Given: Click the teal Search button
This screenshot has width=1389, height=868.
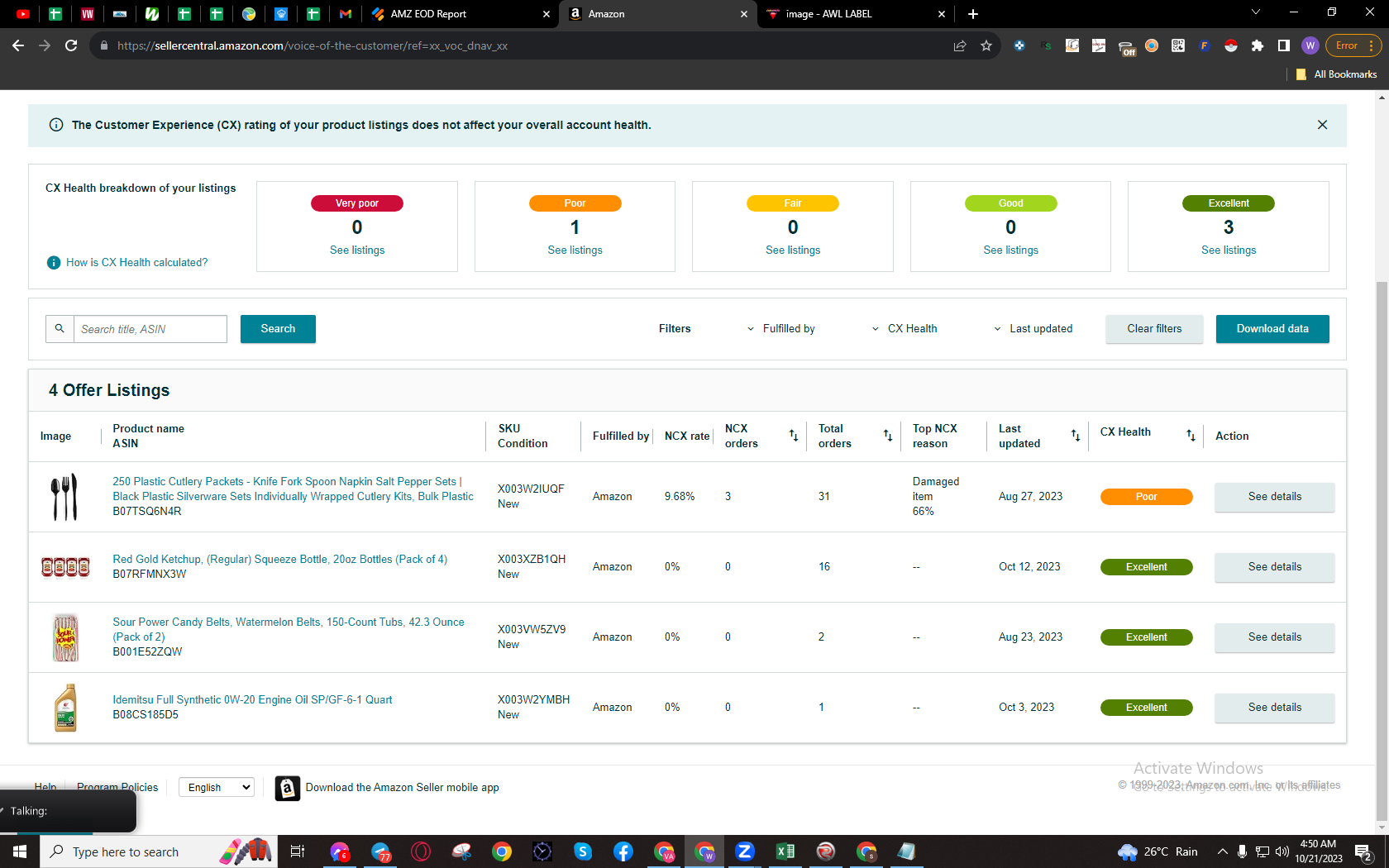Looking at the screenshot, I should 278,329.
